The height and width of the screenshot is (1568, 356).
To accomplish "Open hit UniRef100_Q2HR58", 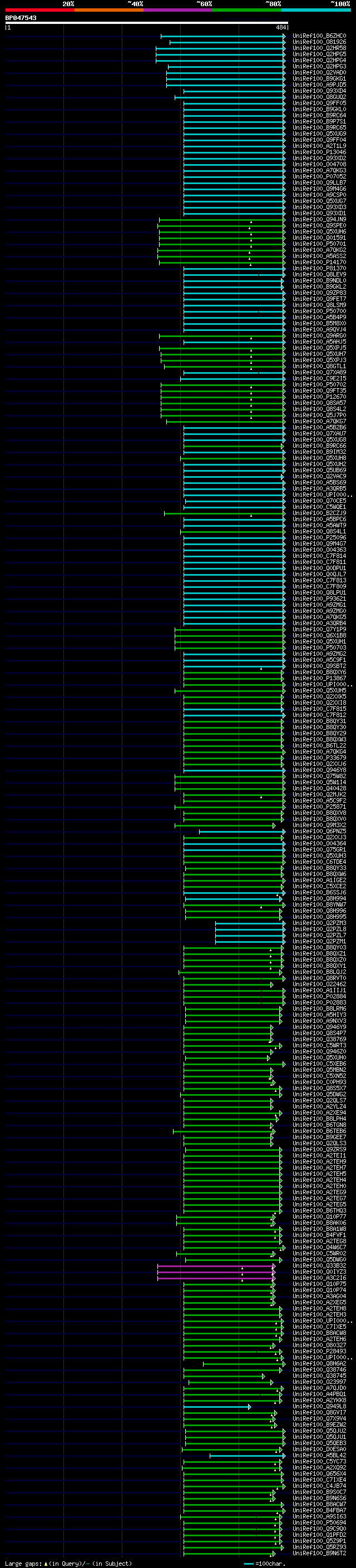I will pos(319,48).
